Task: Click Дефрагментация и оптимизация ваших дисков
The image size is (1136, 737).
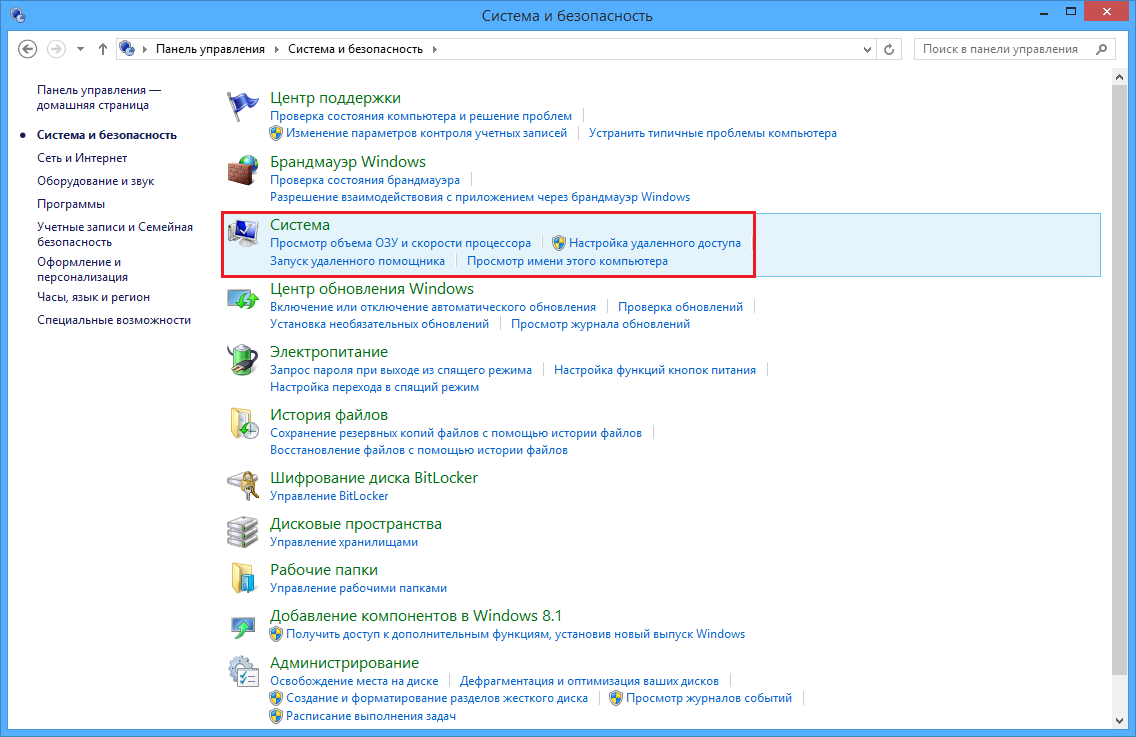Action: 589,681
